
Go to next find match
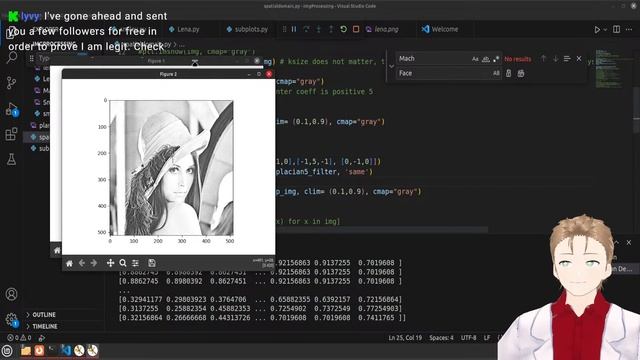pyautogui.click(x=556, y=59)
